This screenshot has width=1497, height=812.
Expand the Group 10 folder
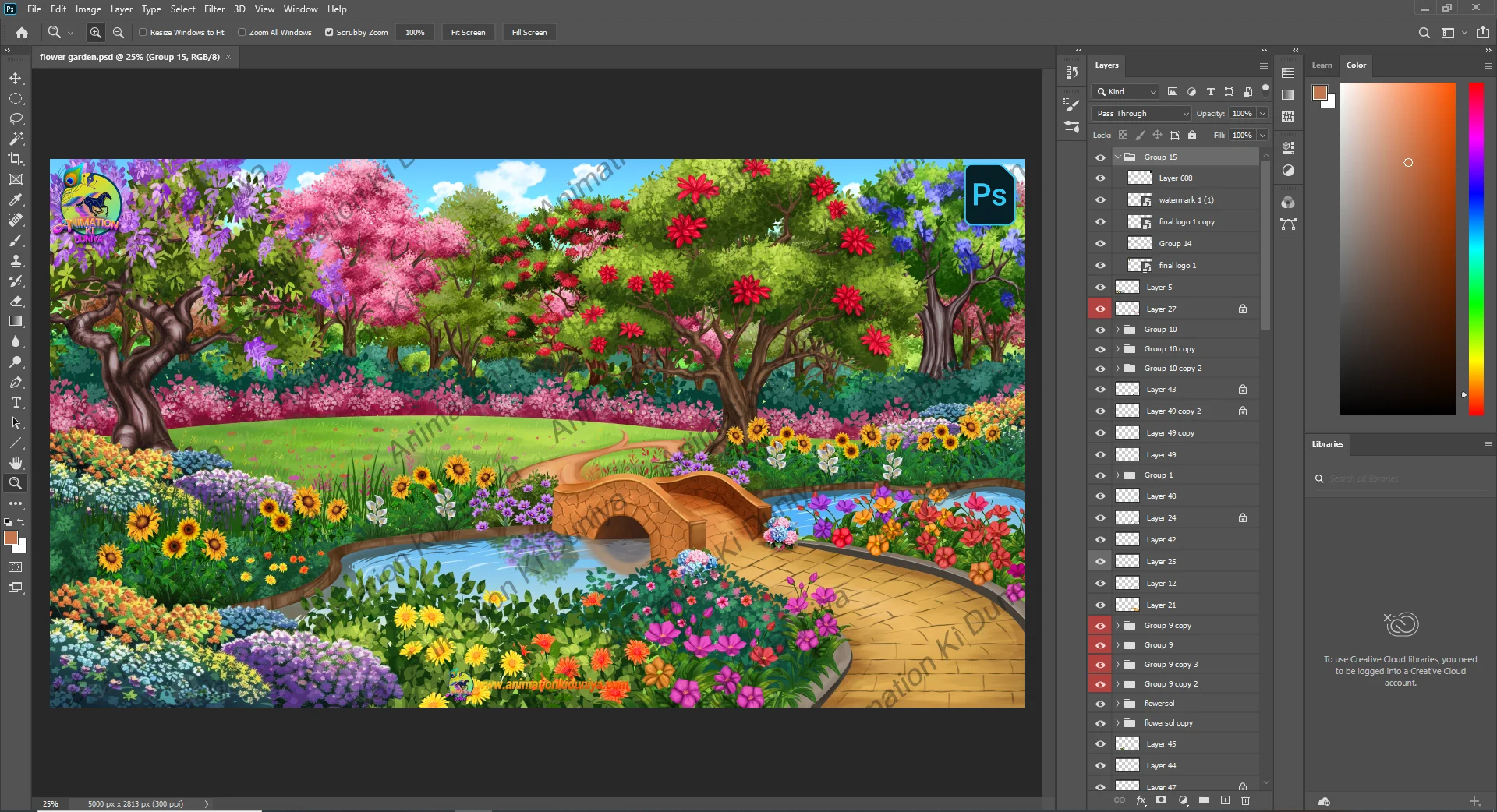click(1117, 330)
